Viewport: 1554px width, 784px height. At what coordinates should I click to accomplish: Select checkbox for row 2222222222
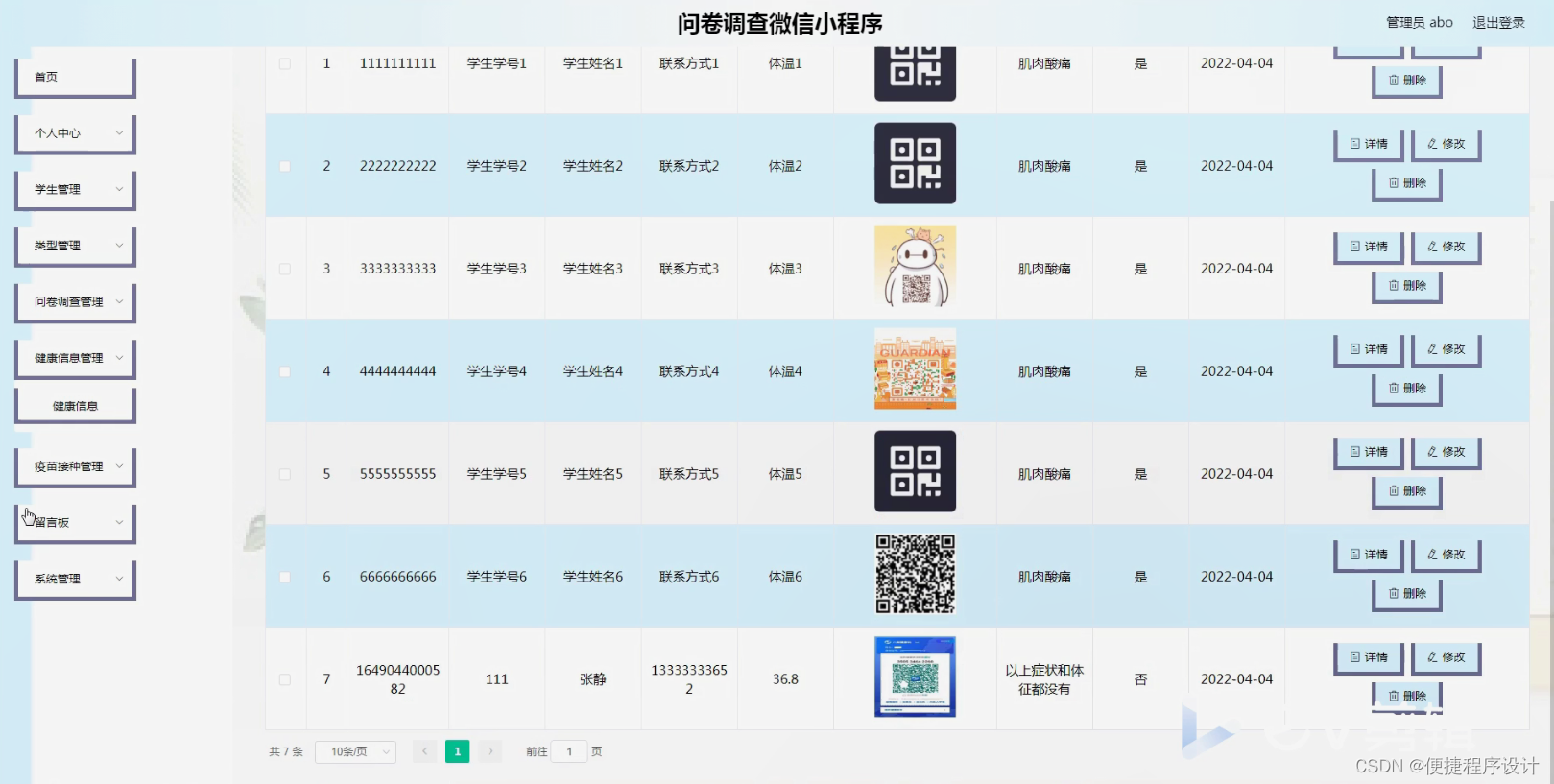click(285, 166)
